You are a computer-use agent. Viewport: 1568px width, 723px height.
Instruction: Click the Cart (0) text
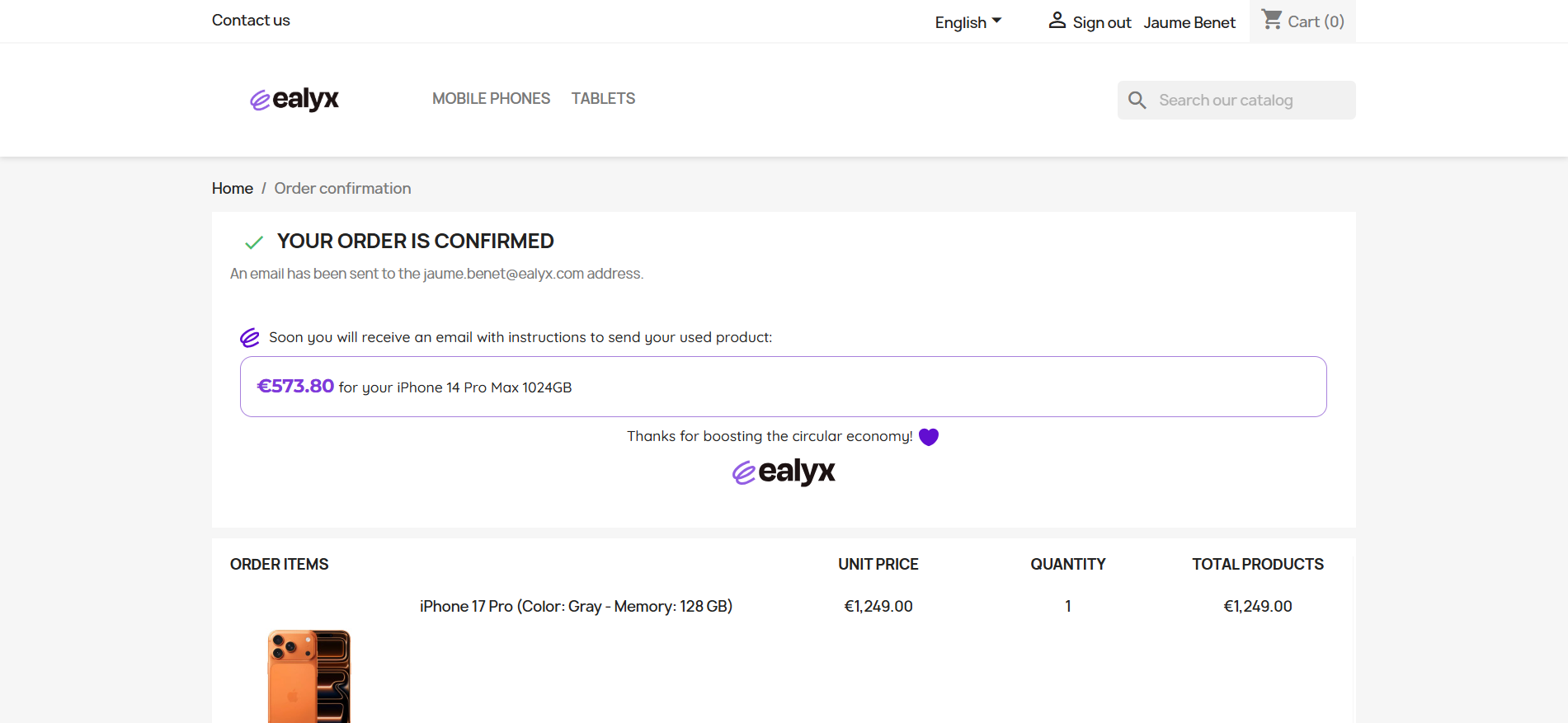[1316, 22]
